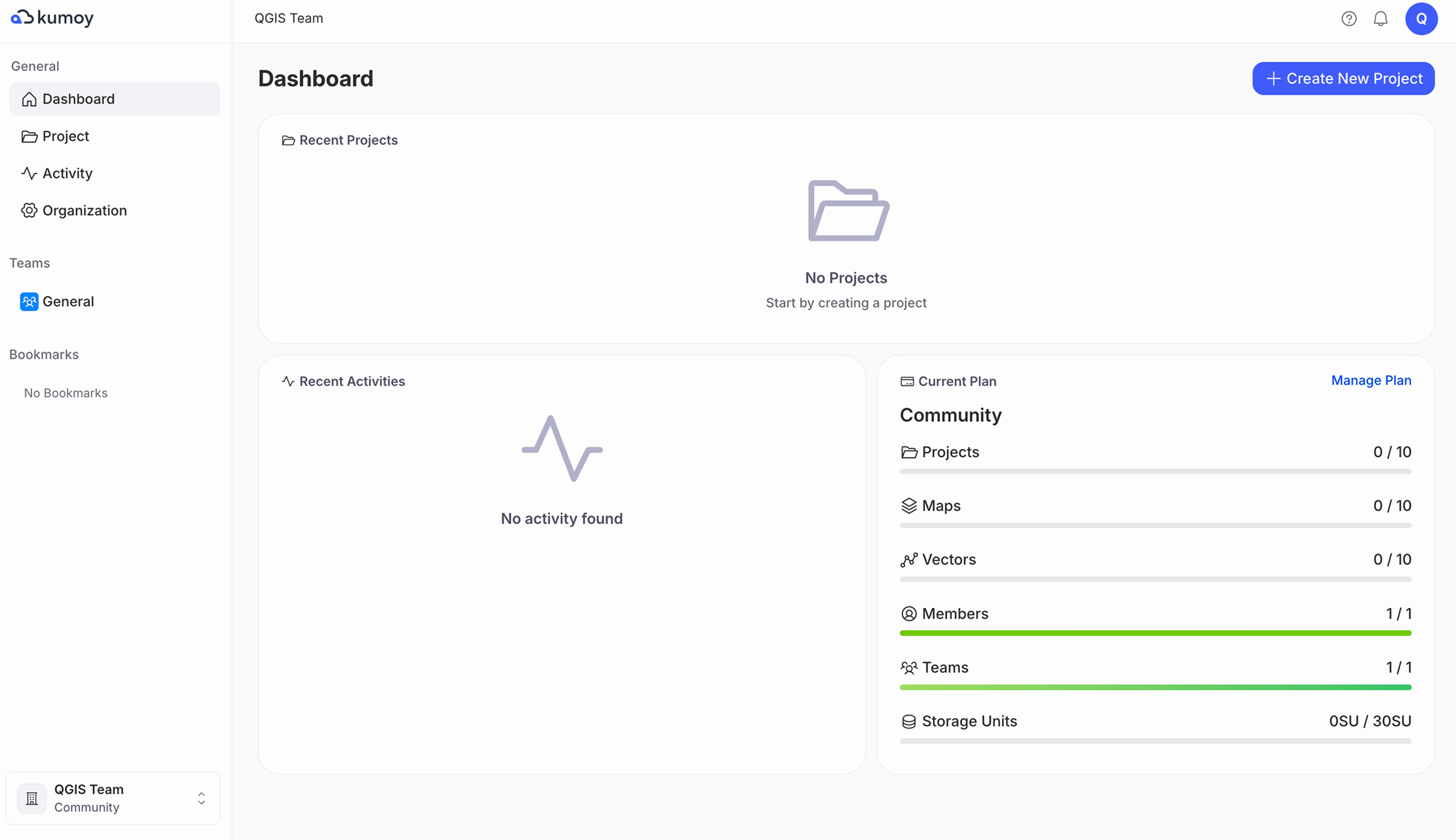The width and height of the screenshot is (1456, 840).
Task: Click the Vectors node icon in Current Plan
Action: [x=908, y=559]
